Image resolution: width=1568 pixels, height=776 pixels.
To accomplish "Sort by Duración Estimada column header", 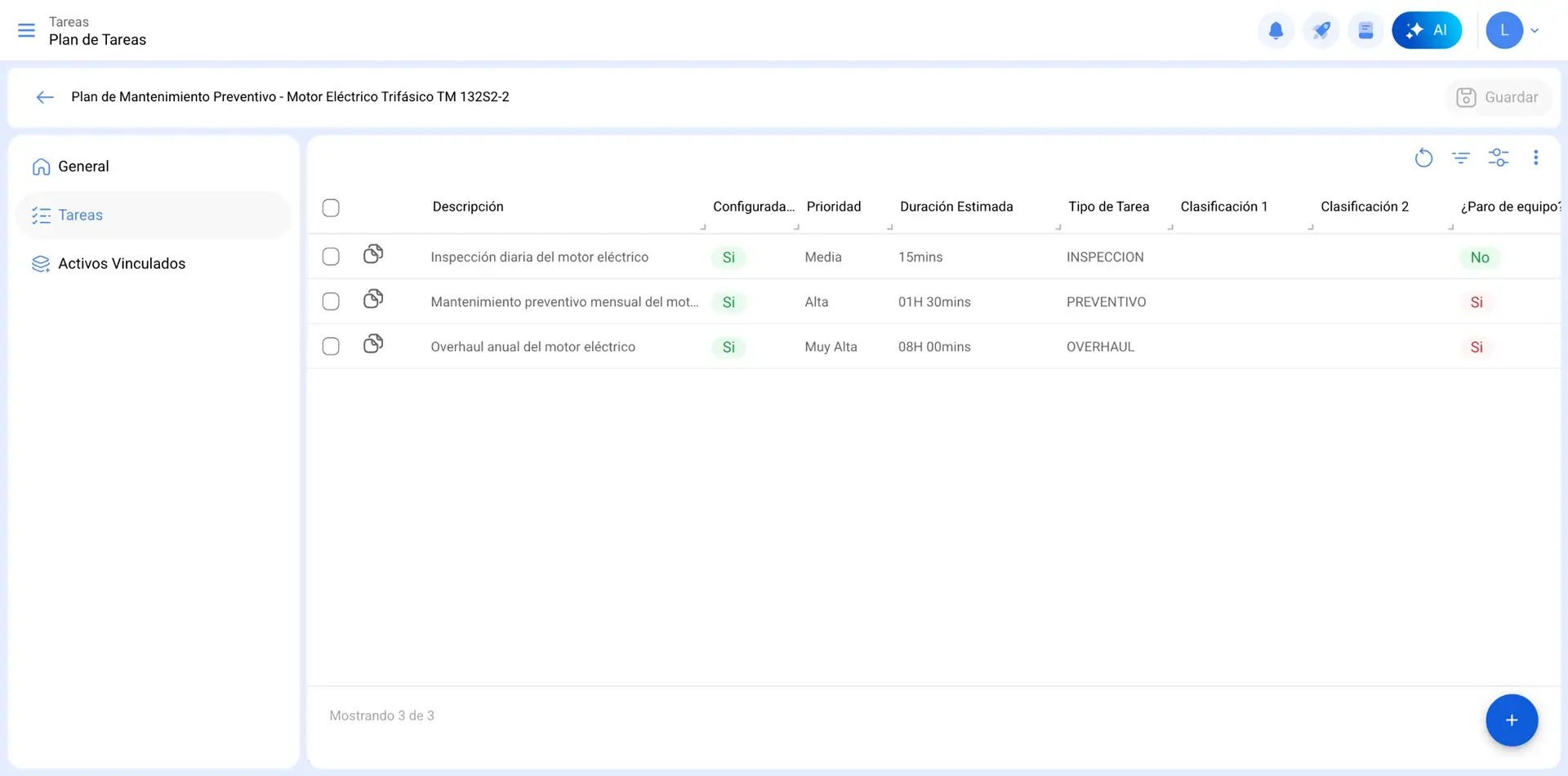I will coord(956,207).
